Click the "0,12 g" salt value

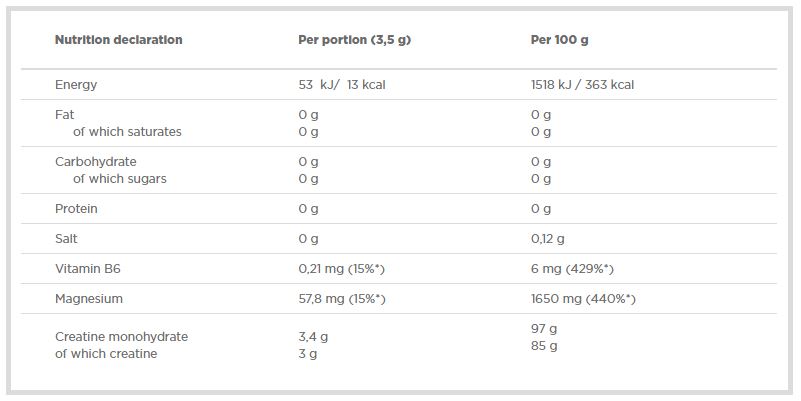point(547,239)
